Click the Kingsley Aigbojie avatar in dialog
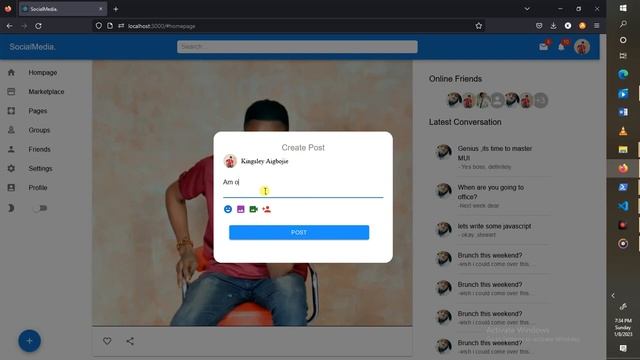640x360 pixels. click(230, 161)
